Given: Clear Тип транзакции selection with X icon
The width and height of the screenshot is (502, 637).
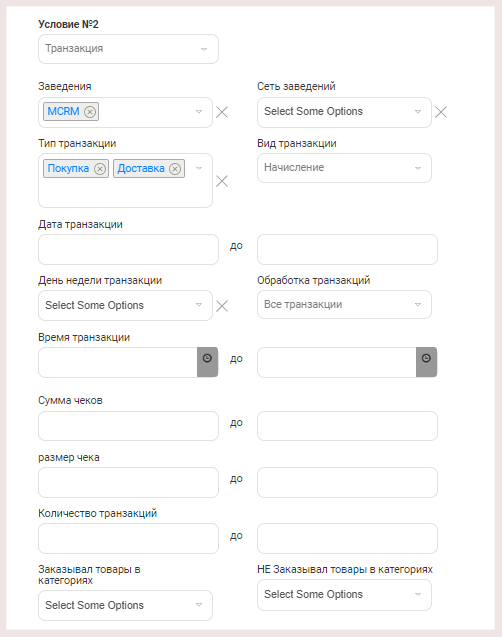Looking at the screenshot, I should pos(222,181).
